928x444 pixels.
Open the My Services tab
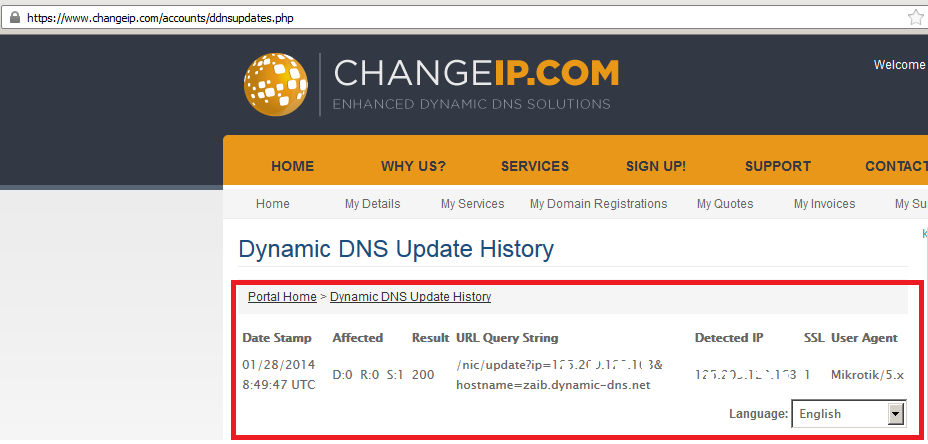[x=472, y=204]
